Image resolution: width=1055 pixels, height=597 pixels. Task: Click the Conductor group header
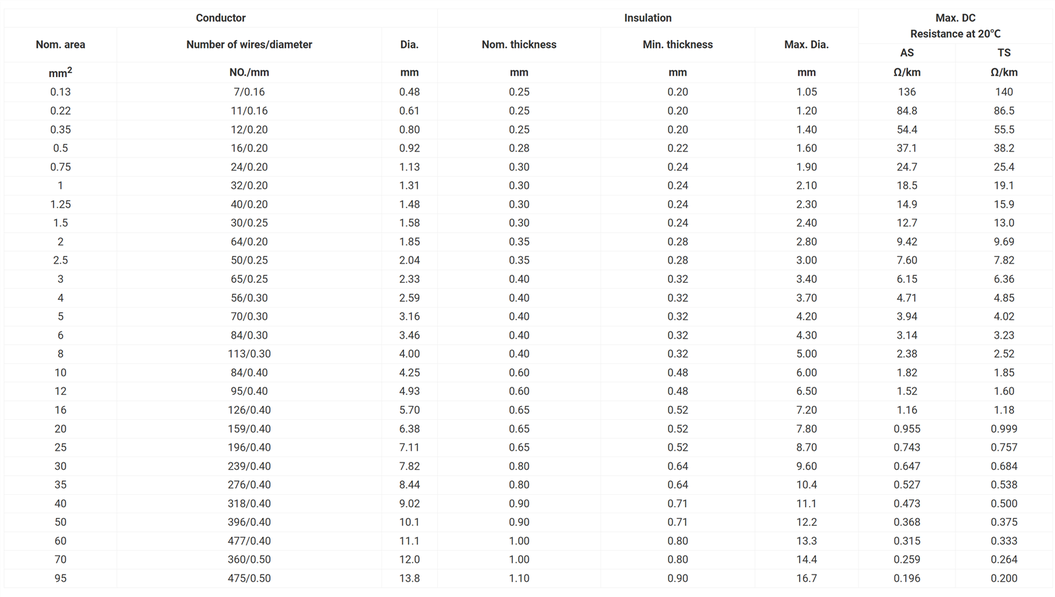220,18
